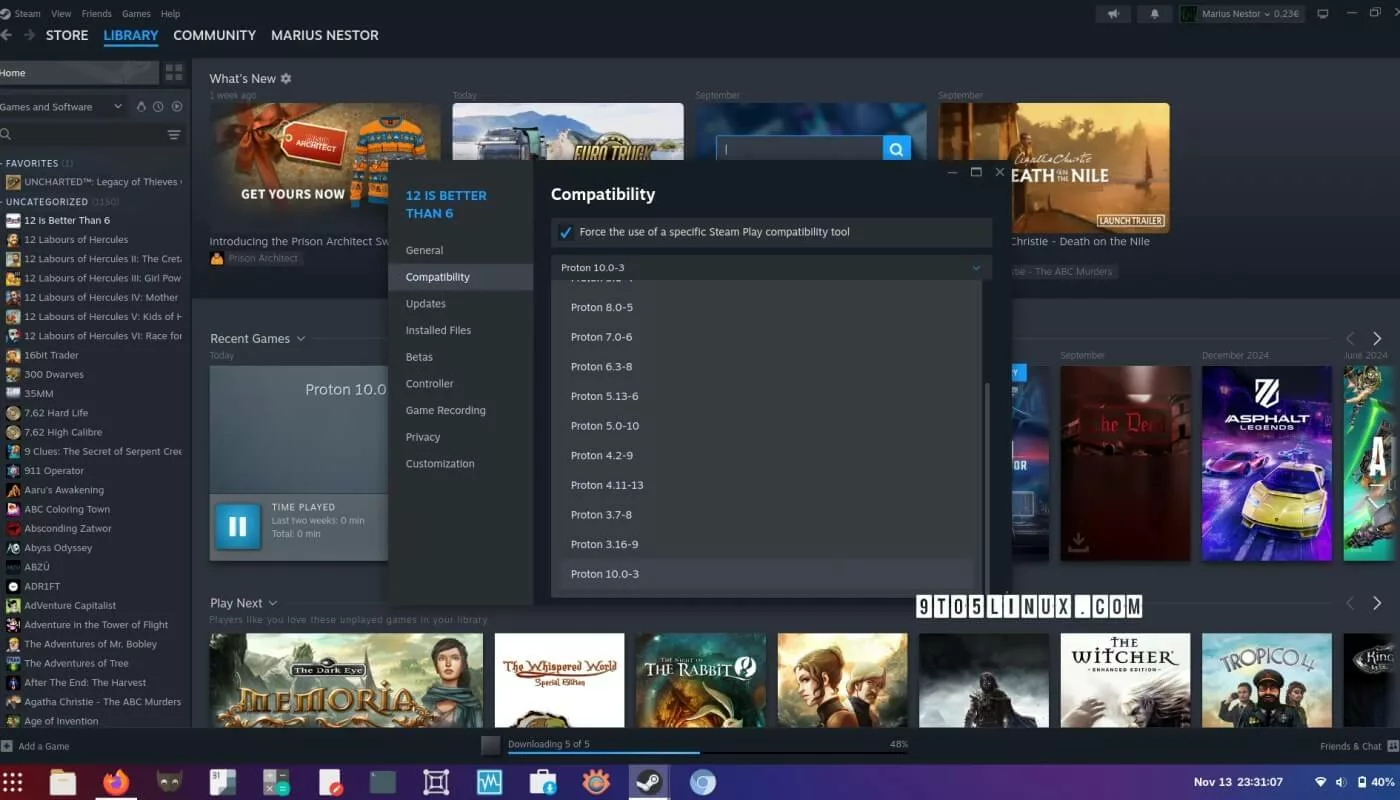Open the Installed Files settings tab
The width and height of the screenshot is (1400, 800).
coord(438,330)
